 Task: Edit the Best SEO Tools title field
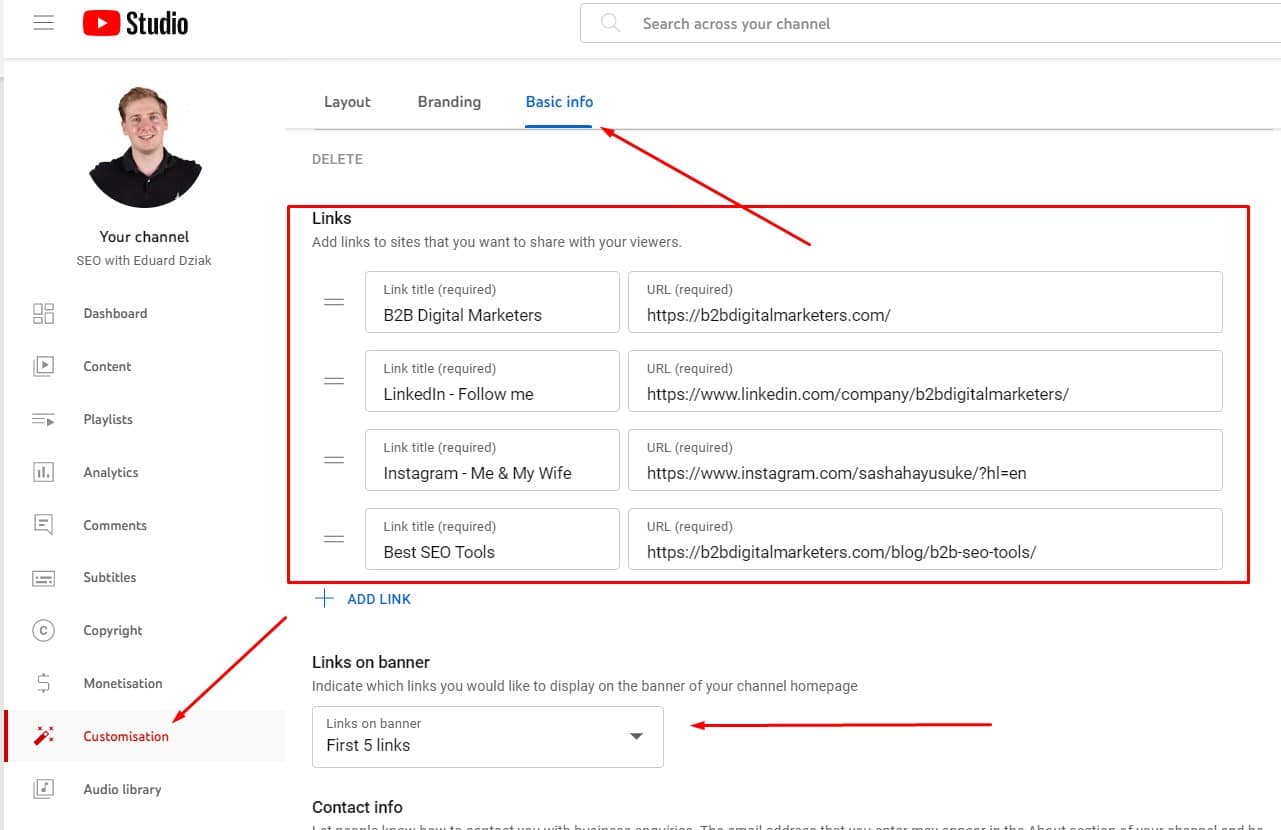(492, 539)
